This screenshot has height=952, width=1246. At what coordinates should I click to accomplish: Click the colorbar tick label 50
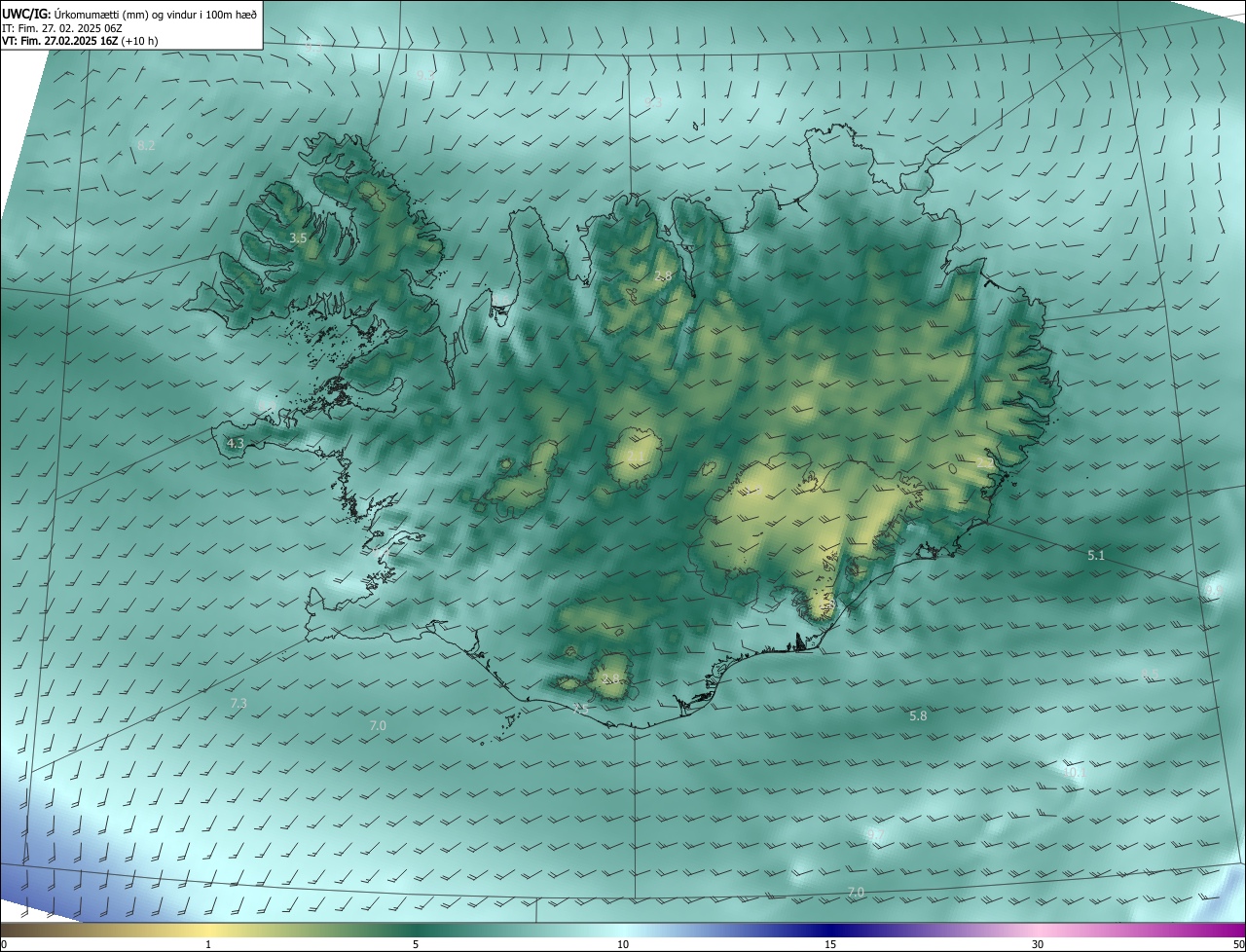point(1237,944)
